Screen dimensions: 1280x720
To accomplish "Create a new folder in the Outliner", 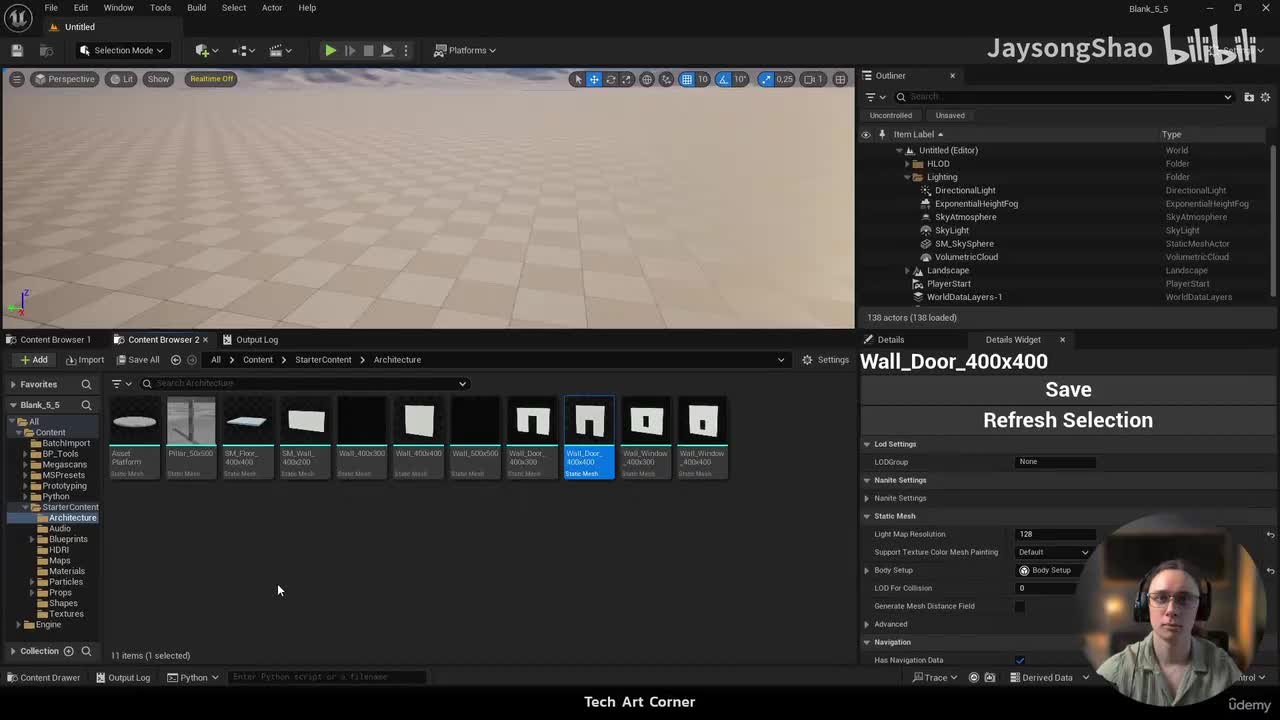I will [1249, 97].
